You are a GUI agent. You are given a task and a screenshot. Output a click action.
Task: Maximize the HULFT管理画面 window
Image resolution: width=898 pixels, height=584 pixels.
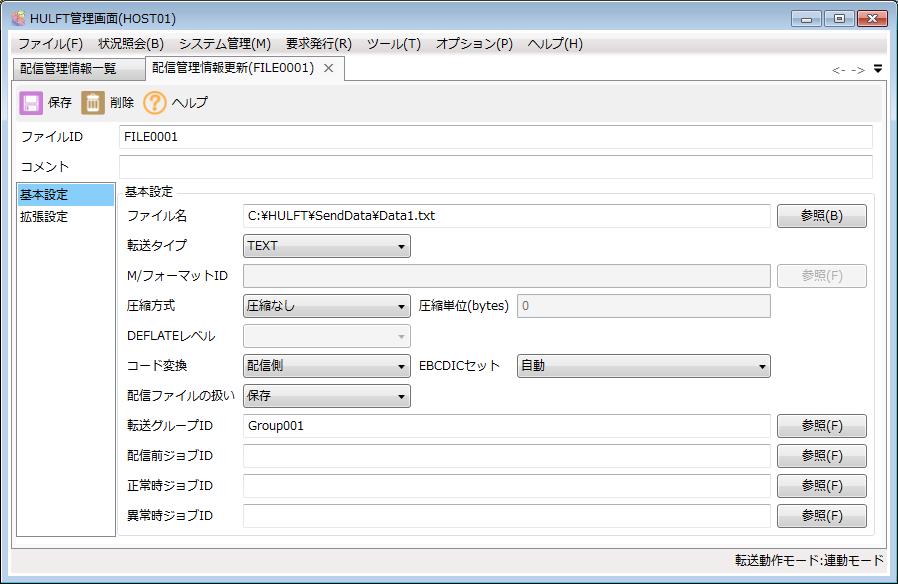pyautogui.click(x=840, y=19)
